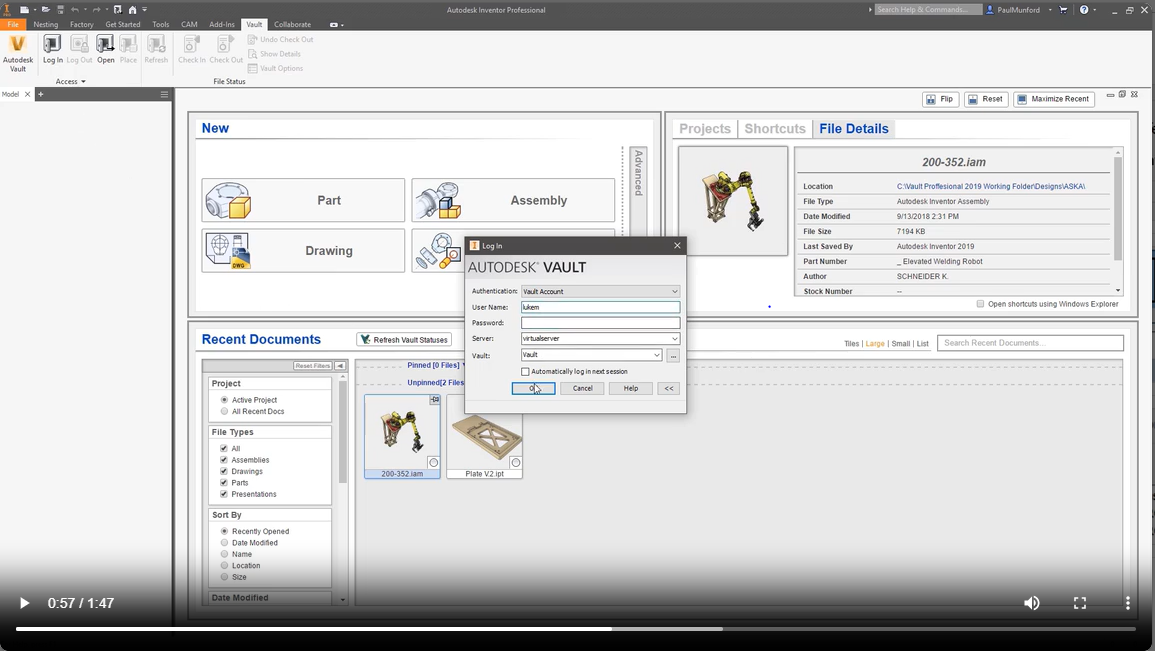
Task: Expand the Authentication dropdown
Action: [x=674, y=291]
